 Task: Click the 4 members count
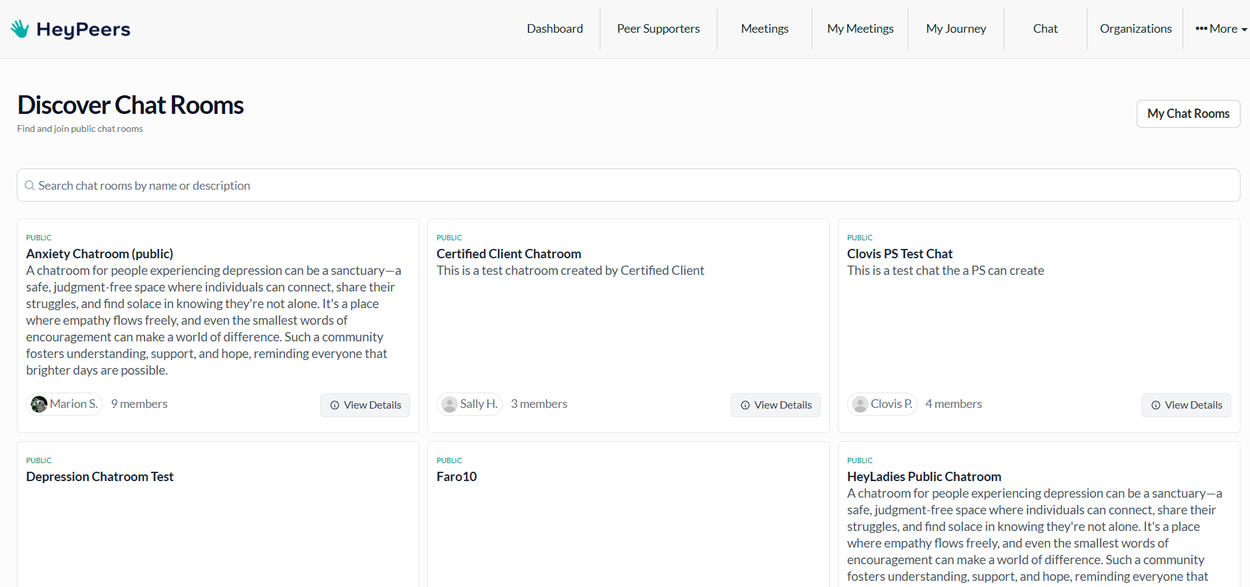point(953,404)
